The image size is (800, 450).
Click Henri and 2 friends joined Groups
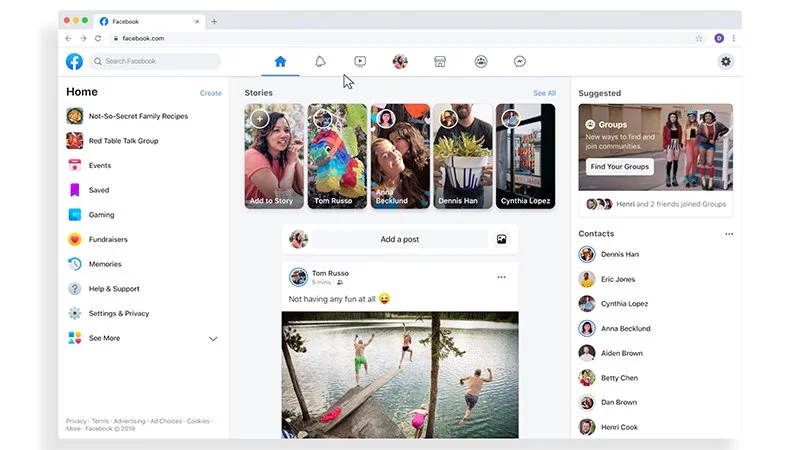pyautogui.click(x=671, y=204)
